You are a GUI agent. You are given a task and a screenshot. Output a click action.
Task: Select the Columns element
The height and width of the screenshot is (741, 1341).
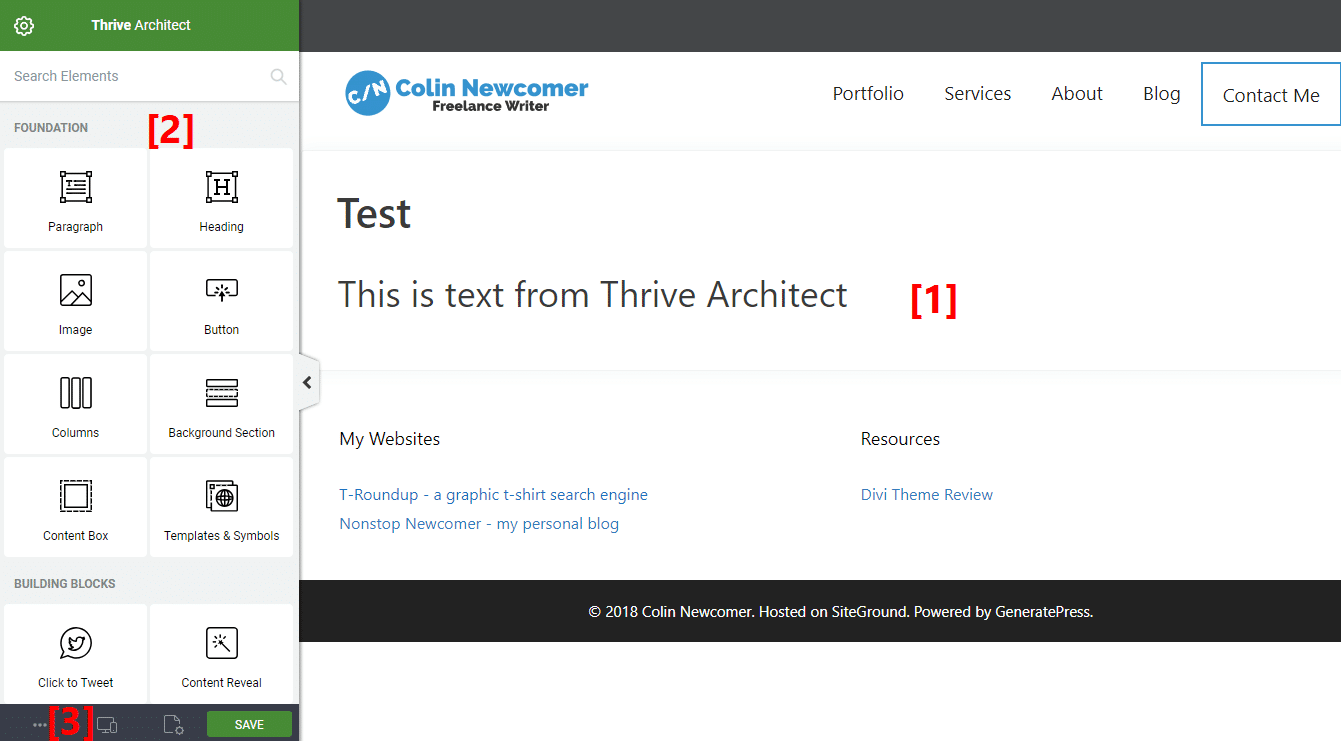tap(75, 404)
